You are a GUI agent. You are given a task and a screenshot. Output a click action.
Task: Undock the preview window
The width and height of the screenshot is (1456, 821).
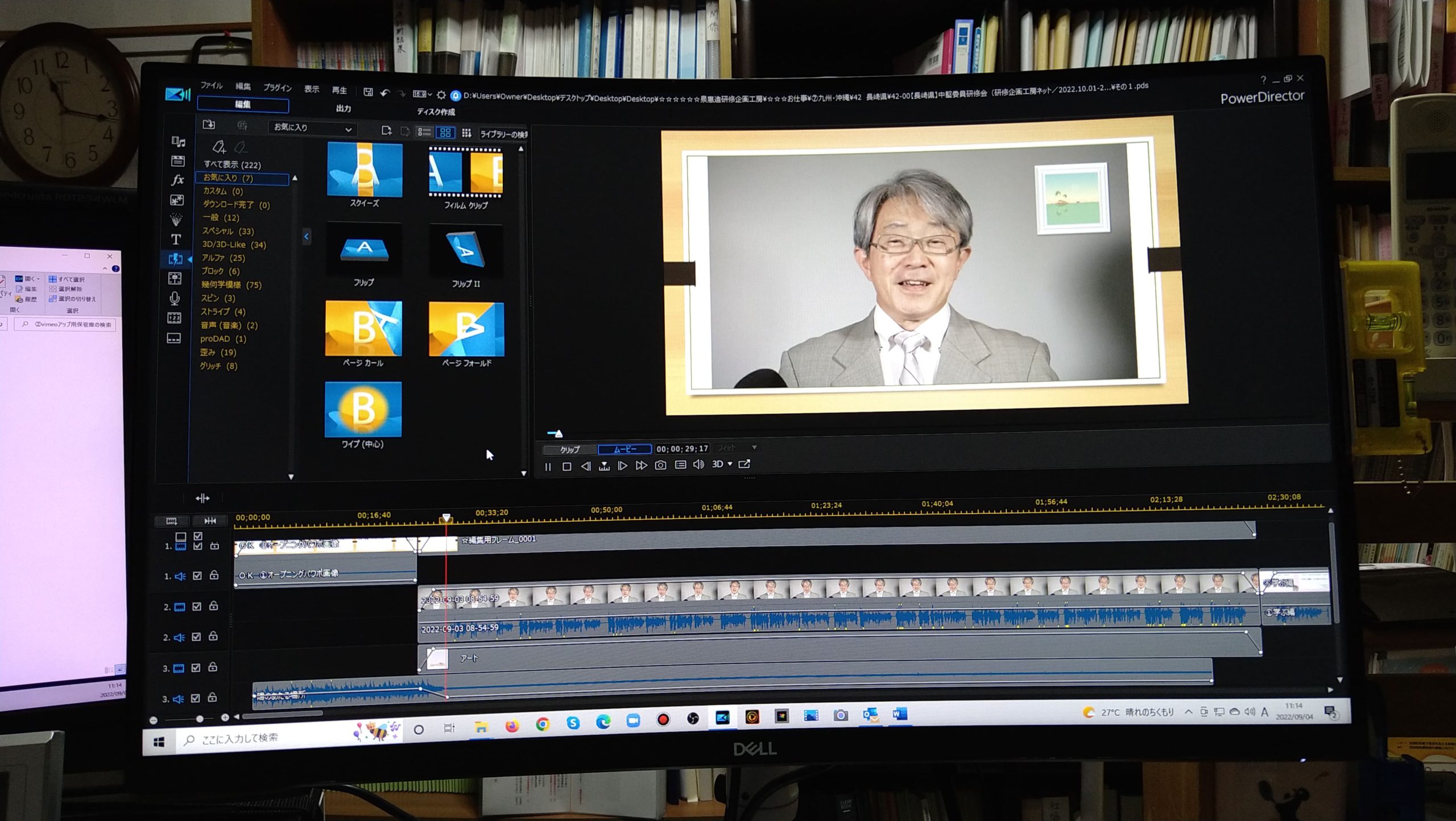[744, 464]
